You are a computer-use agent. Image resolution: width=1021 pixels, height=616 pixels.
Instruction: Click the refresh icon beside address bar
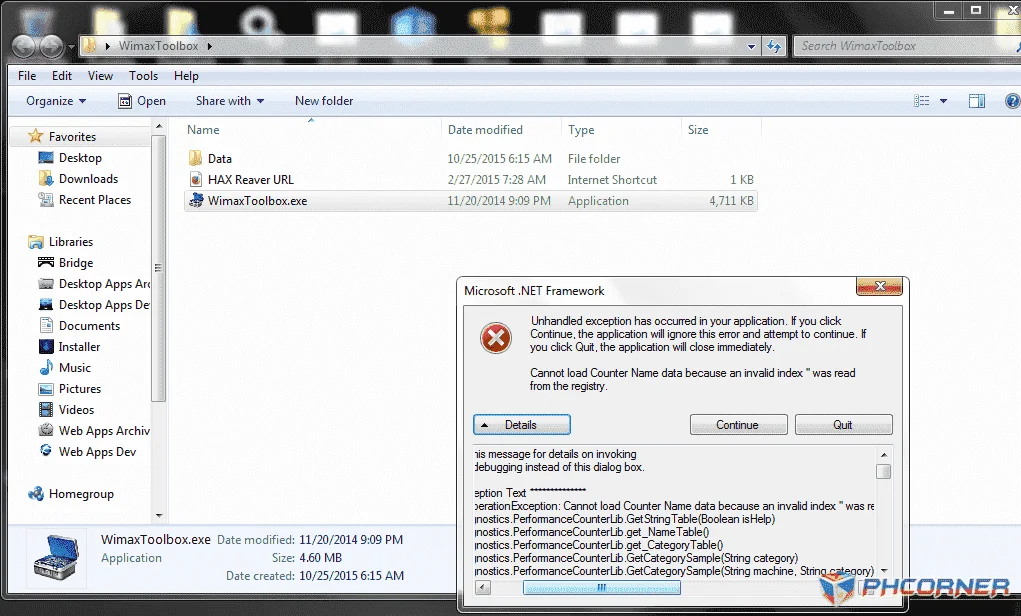click(774, 46)
